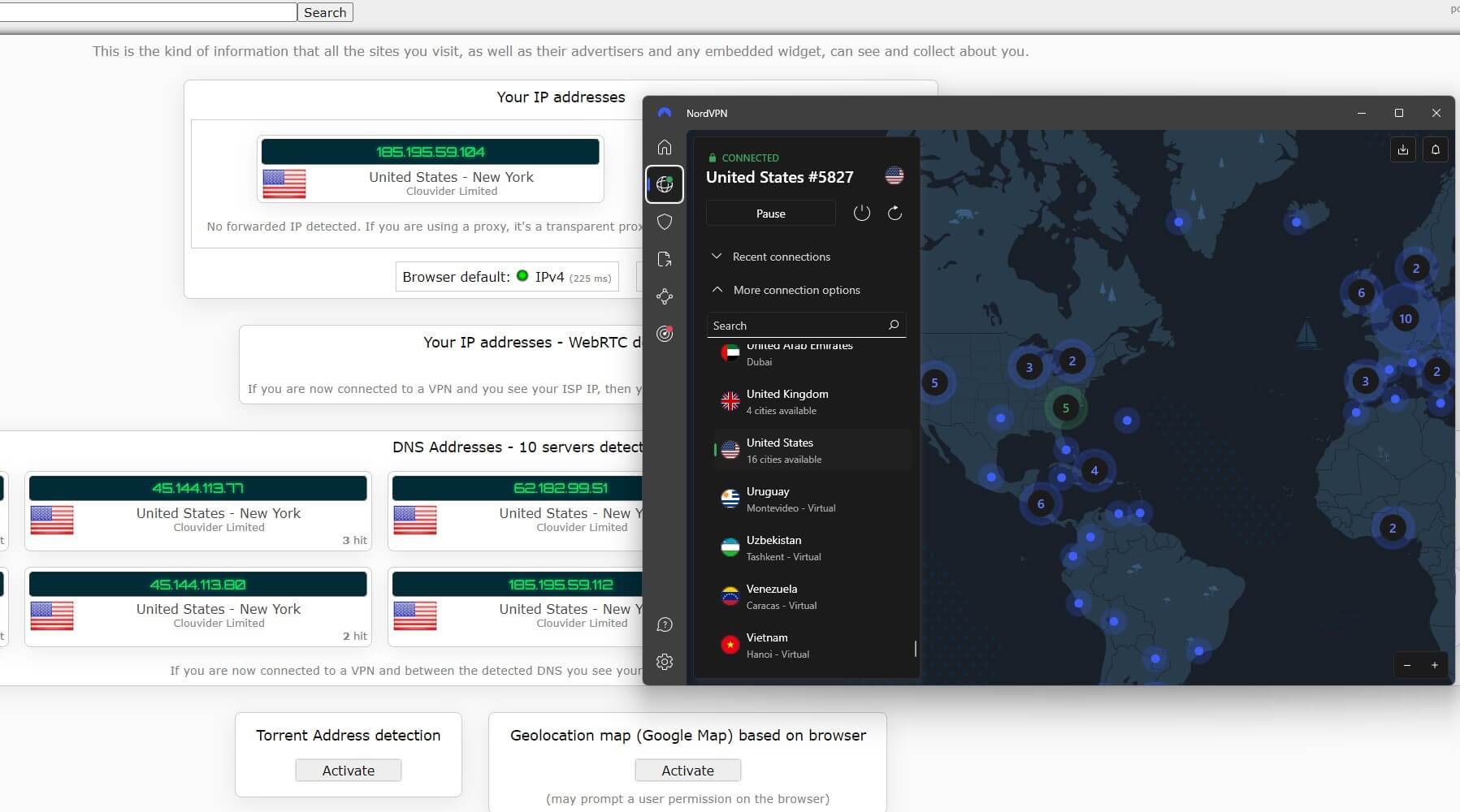This screenshot has height=812, width=1460.
Task: Activate the Geolocation map detection
Action: pyautogui.click(x=687, y=770)
